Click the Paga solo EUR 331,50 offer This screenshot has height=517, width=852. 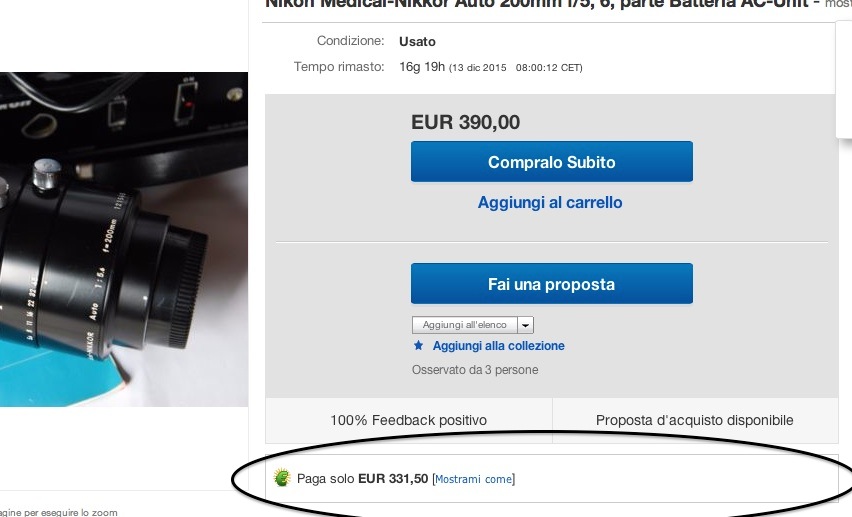362,479
